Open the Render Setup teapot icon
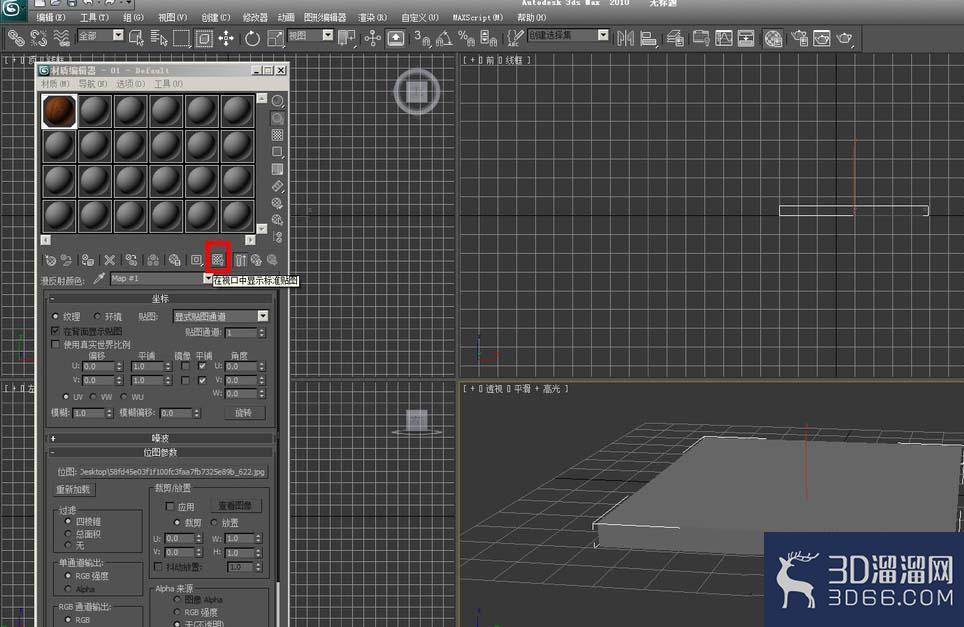This screenshot has width=964, height=627. click(799, 39)
